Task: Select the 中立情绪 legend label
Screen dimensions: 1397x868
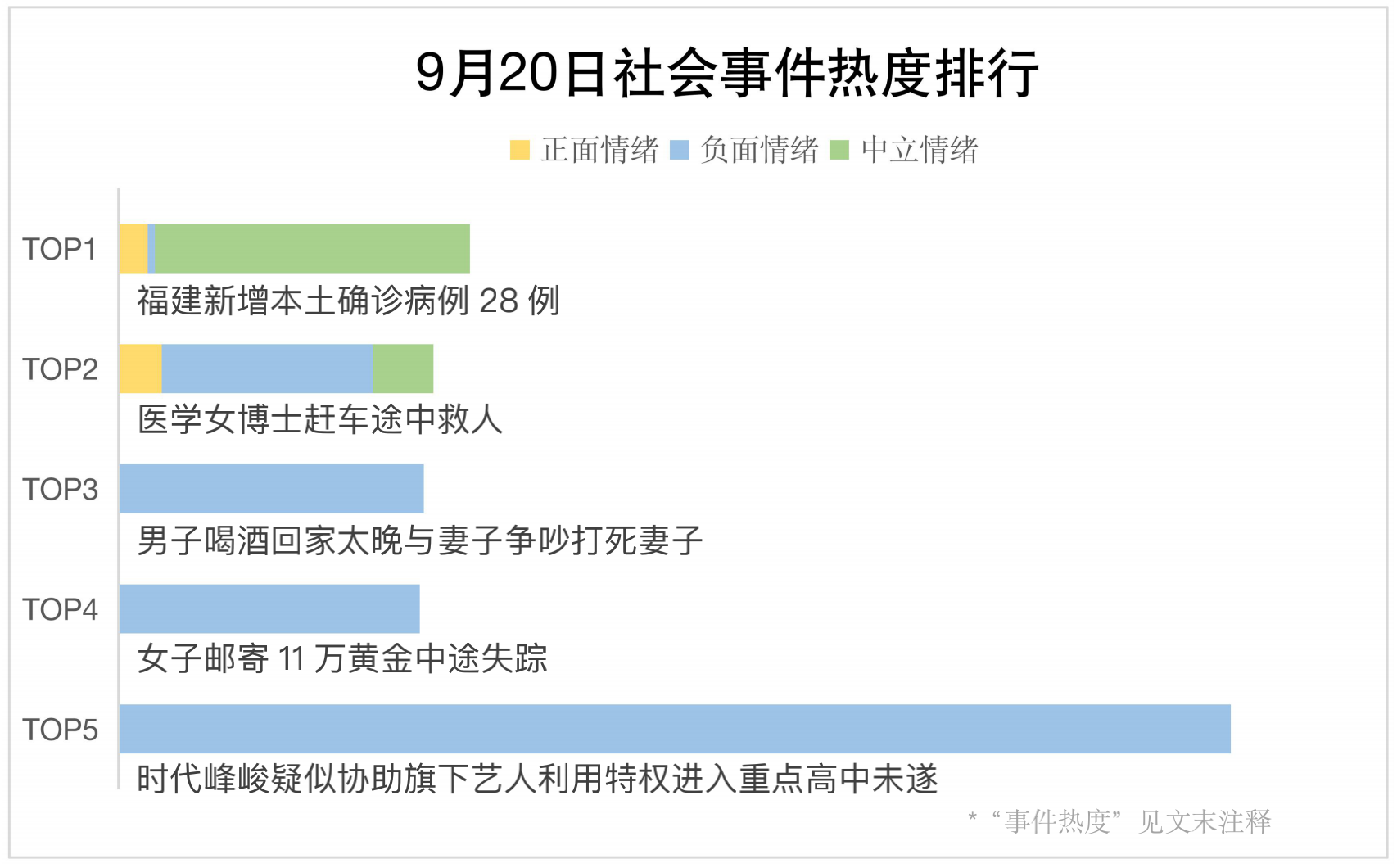Action: (919, 150)
